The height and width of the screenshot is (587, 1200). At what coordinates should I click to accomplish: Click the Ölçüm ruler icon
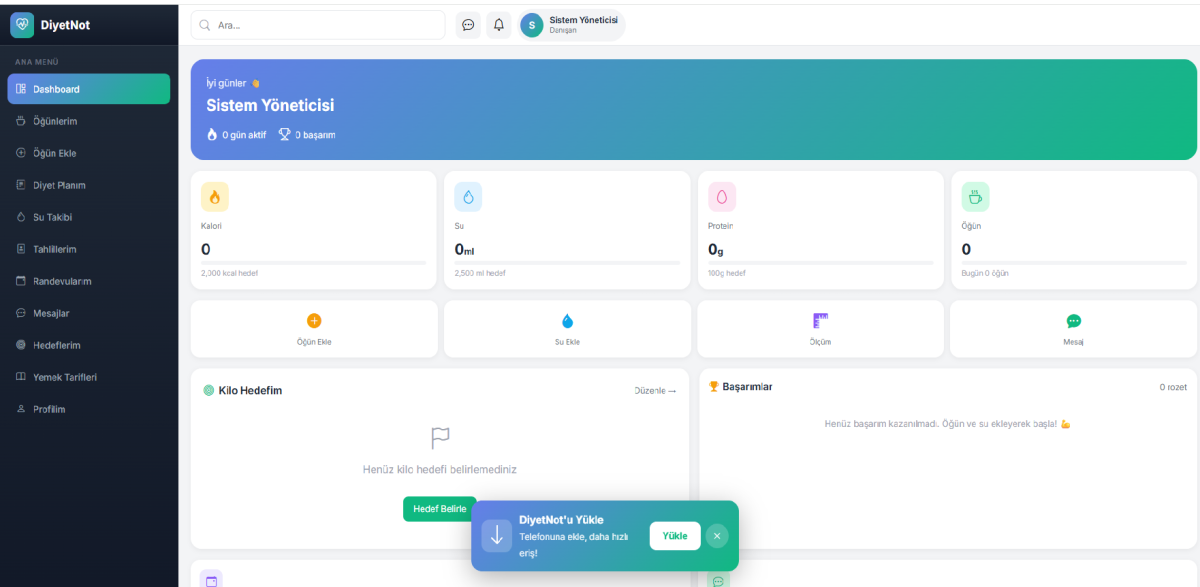pos(820,321)
